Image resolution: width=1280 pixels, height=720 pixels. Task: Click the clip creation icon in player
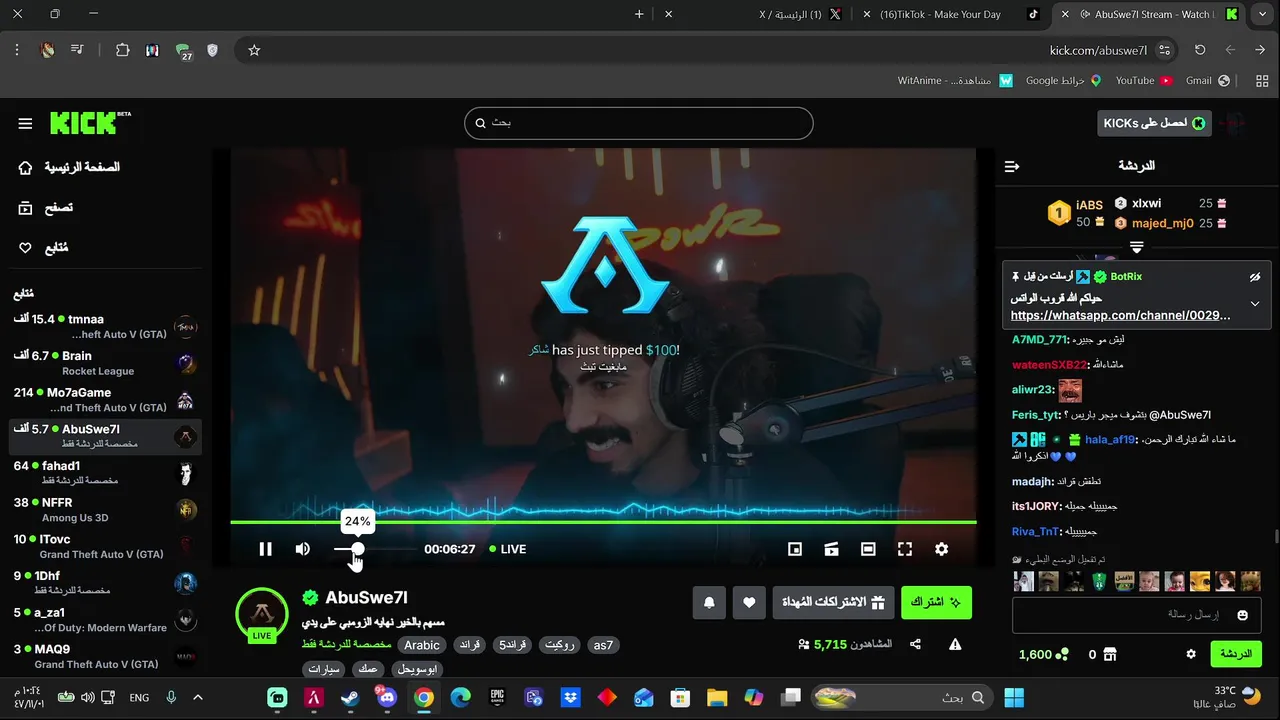(x=831, y=549)
